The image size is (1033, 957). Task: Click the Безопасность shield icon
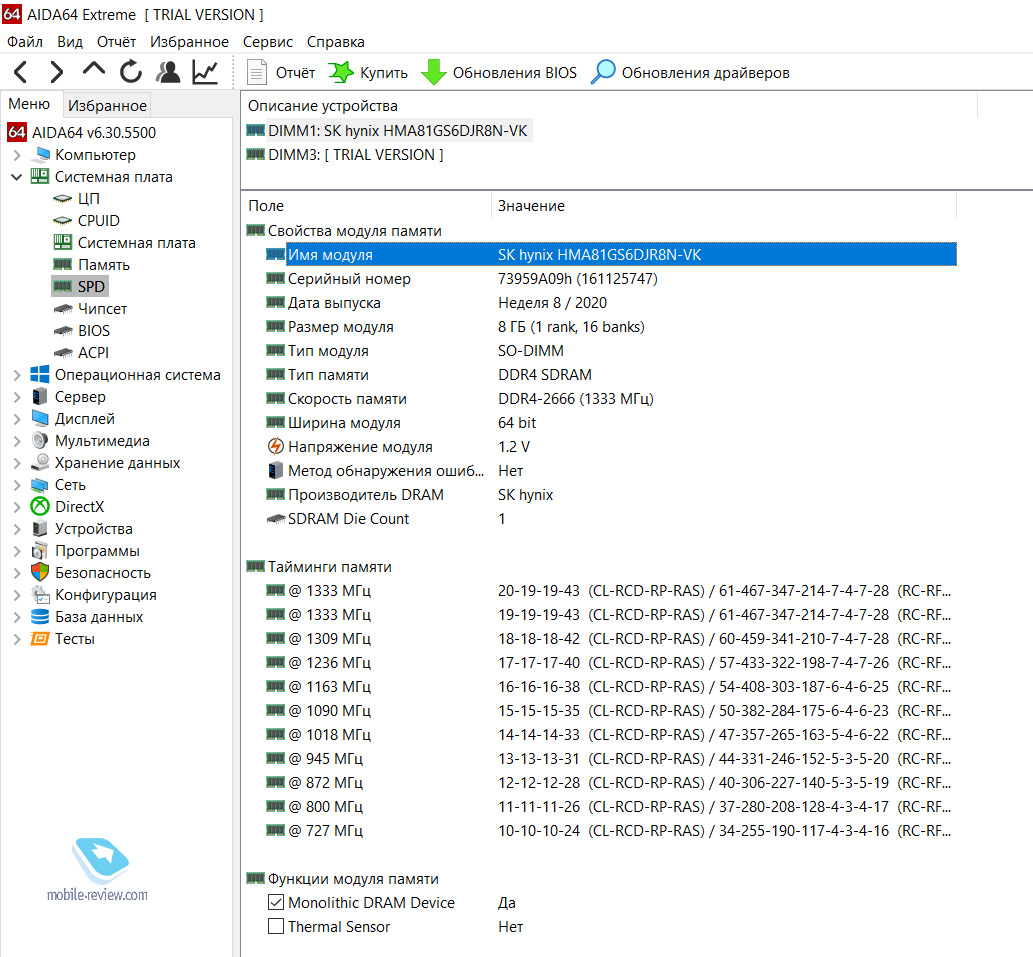pos(40,572)
